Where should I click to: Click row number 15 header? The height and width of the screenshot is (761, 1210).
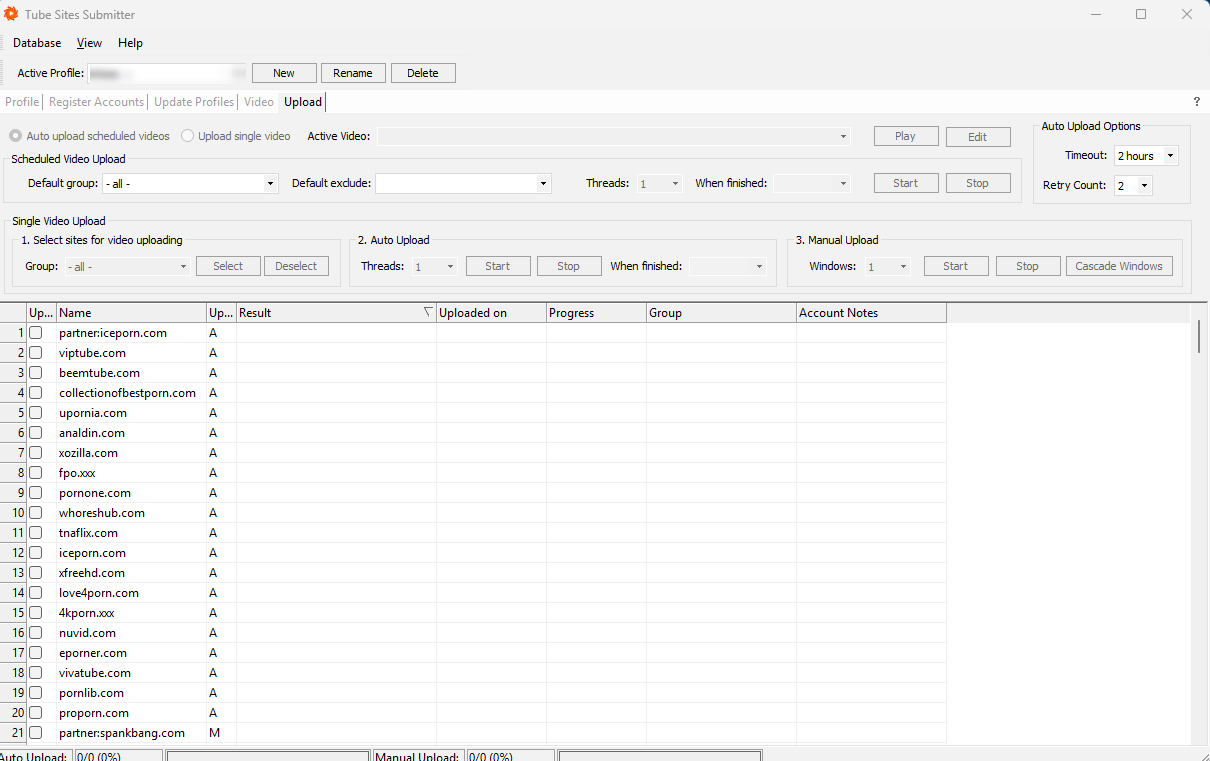(x=14, y=613)
